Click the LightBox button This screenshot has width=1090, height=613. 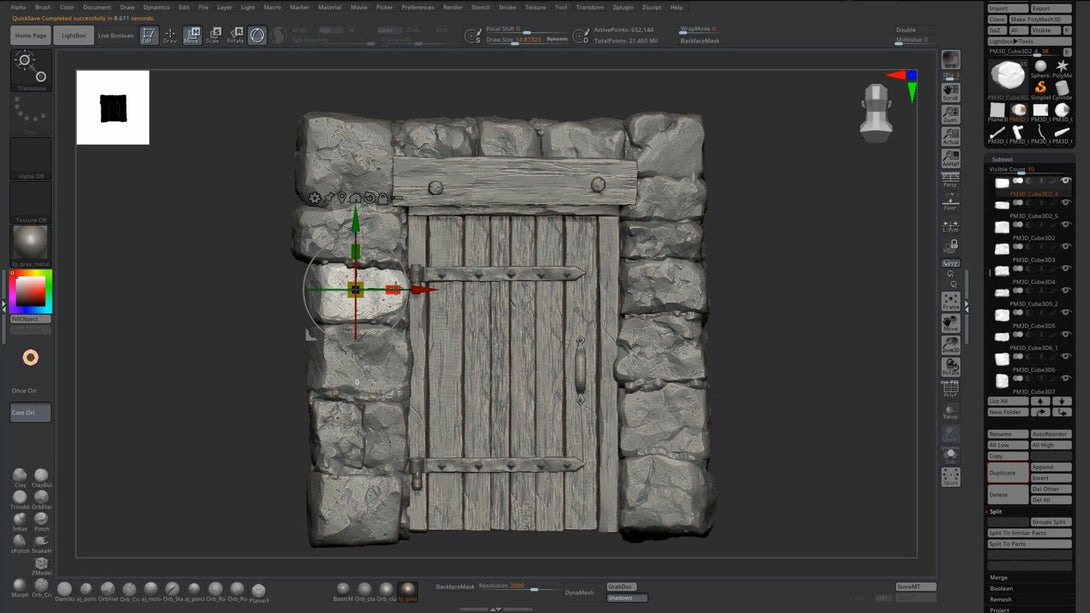[x=74, y=35]
